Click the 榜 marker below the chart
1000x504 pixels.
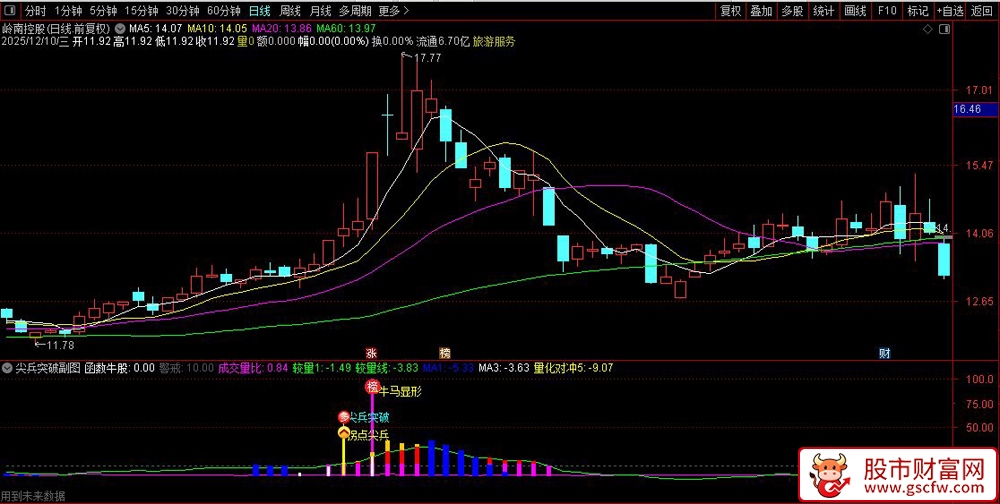445,353
